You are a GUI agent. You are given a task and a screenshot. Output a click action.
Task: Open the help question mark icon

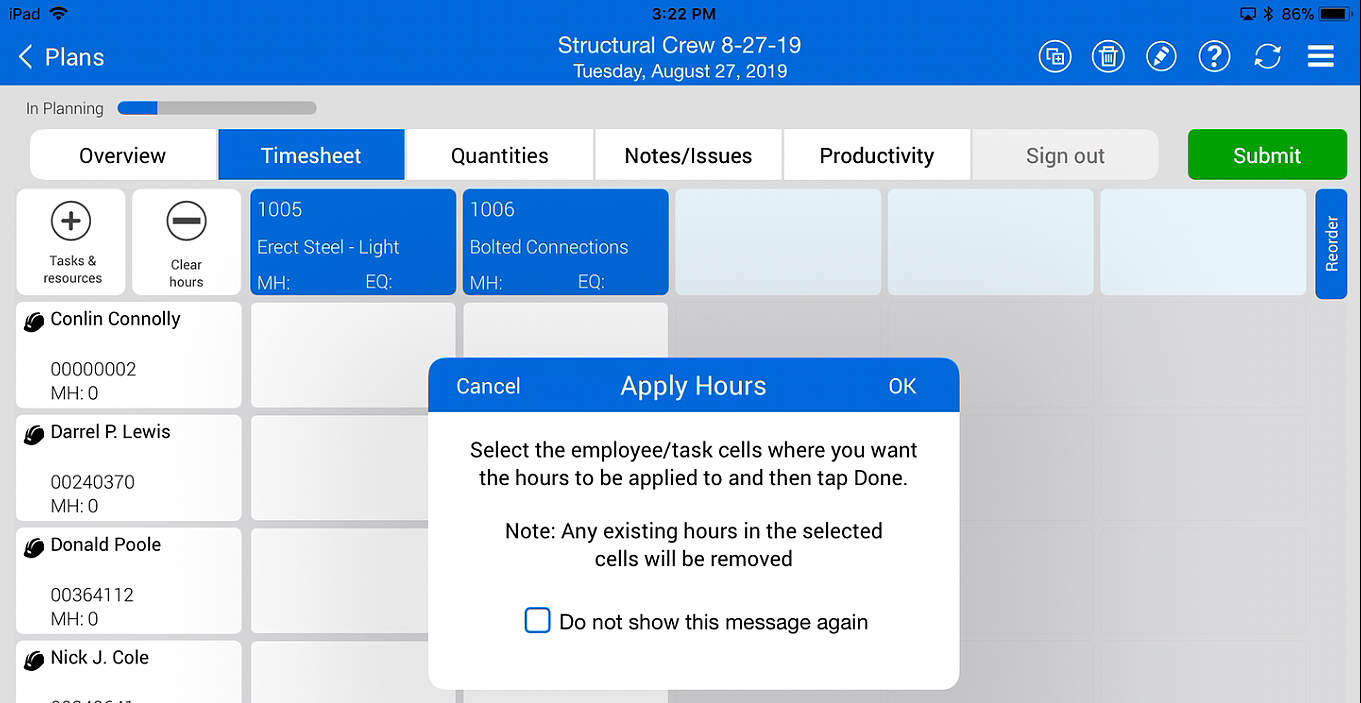coord(1214,56)
